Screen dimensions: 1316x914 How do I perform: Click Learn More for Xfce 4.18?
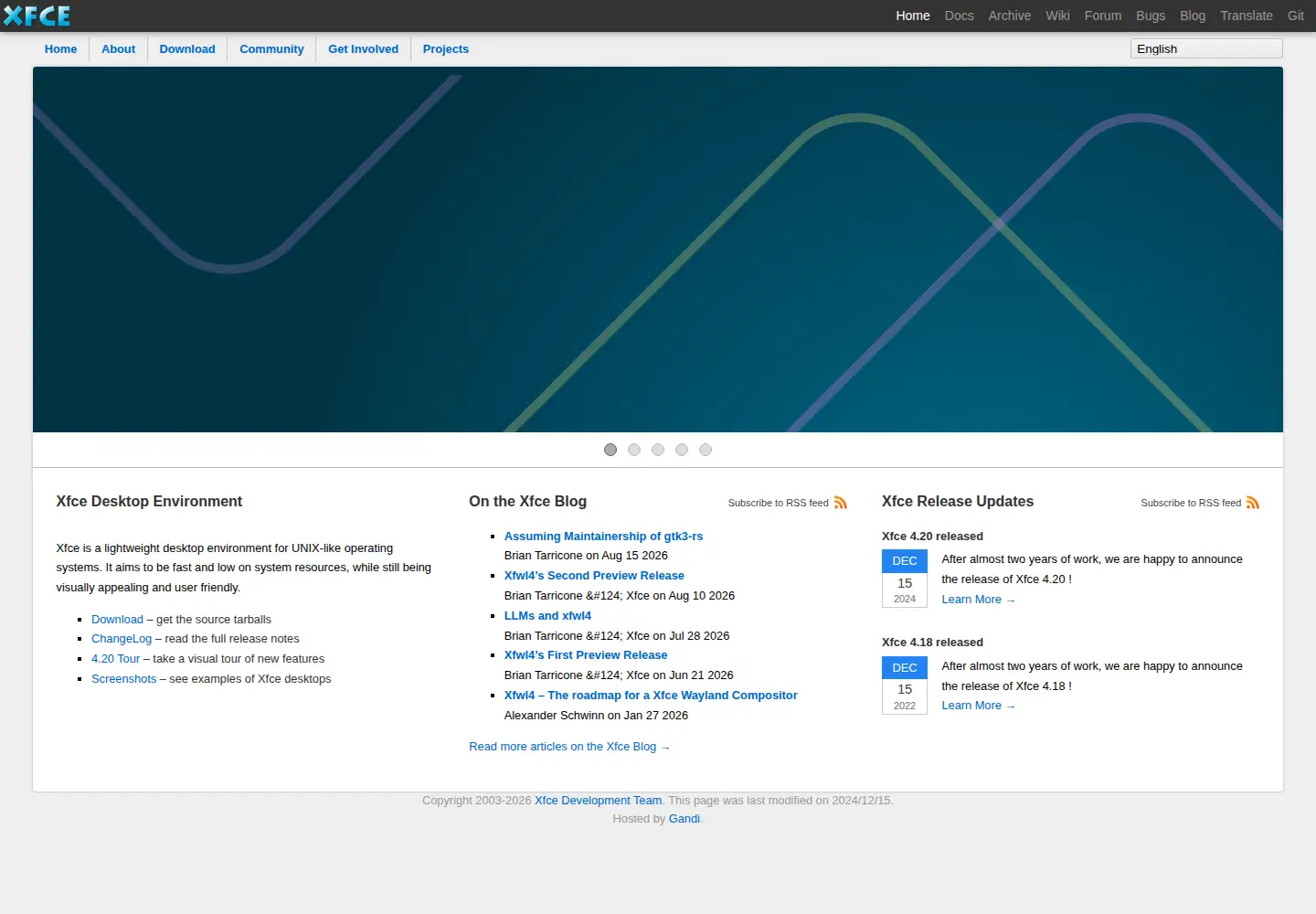click(x=978, y=706)
